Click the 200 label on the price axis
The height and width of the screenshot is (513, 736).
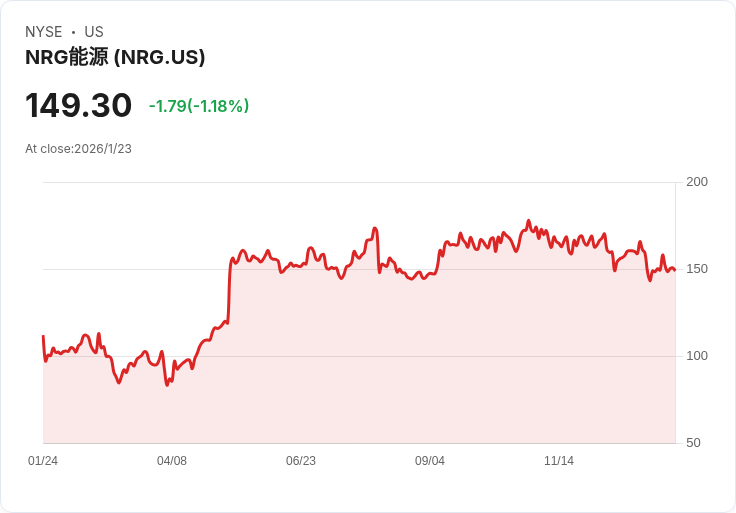tap(697, 182)
